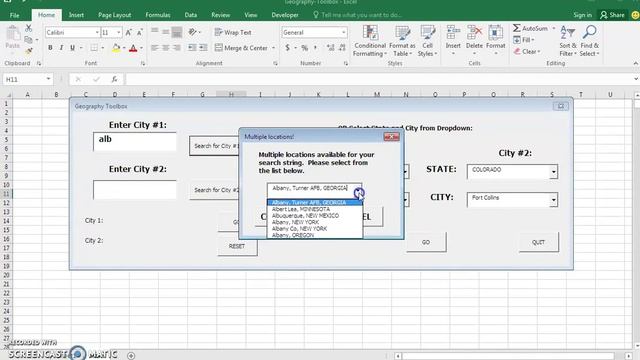Click the Tell me what you want to do box

click(x=358, y=15)
